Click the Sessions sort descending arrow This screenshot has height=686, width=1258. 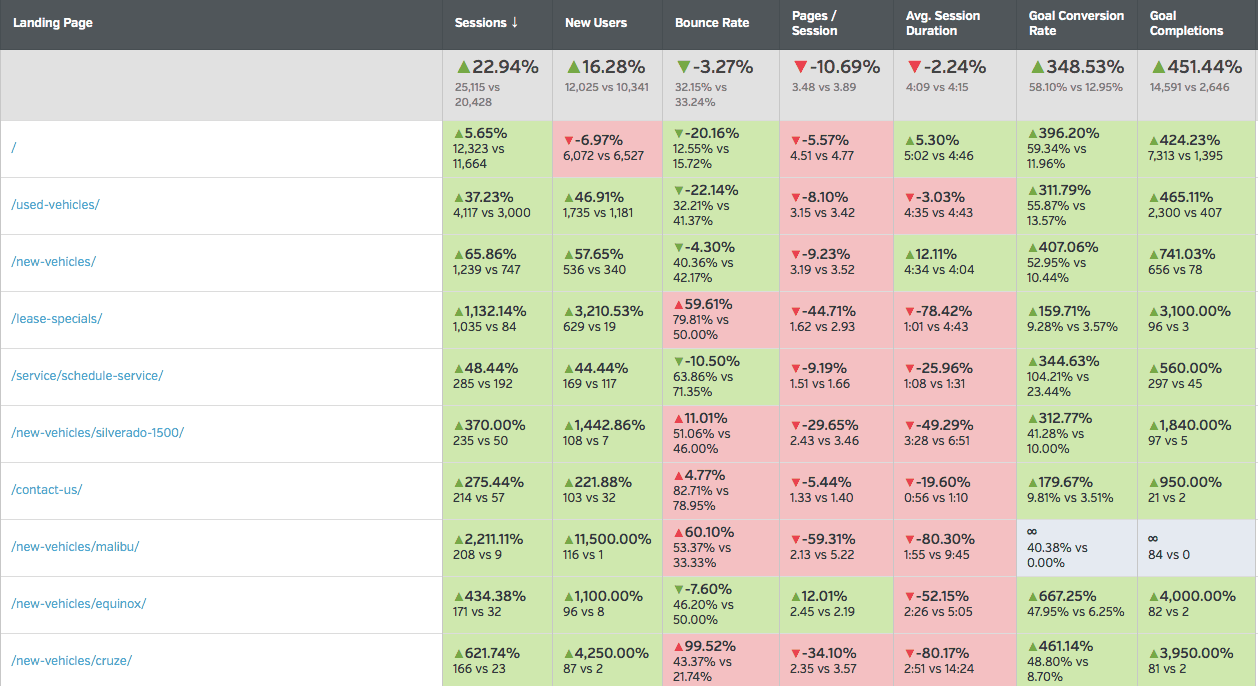click(x=515, y=22)
